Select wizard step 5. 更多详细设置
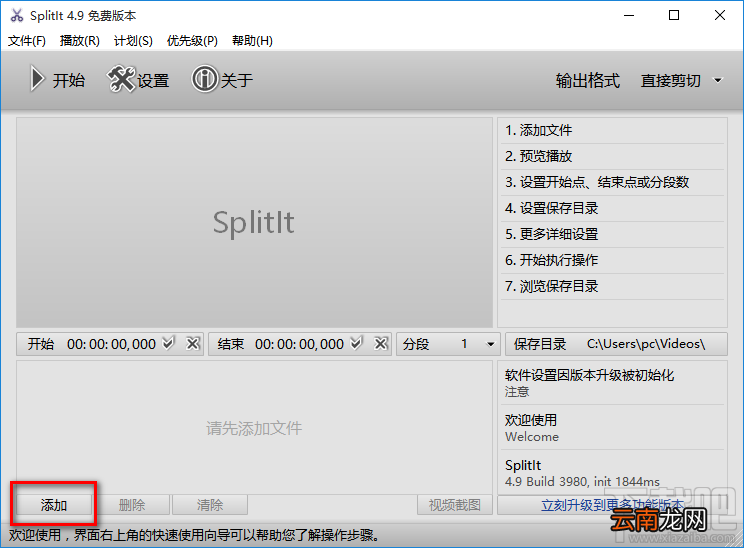Image resolution: width=744 pixels, height=548 pixels. pos(612,234)
